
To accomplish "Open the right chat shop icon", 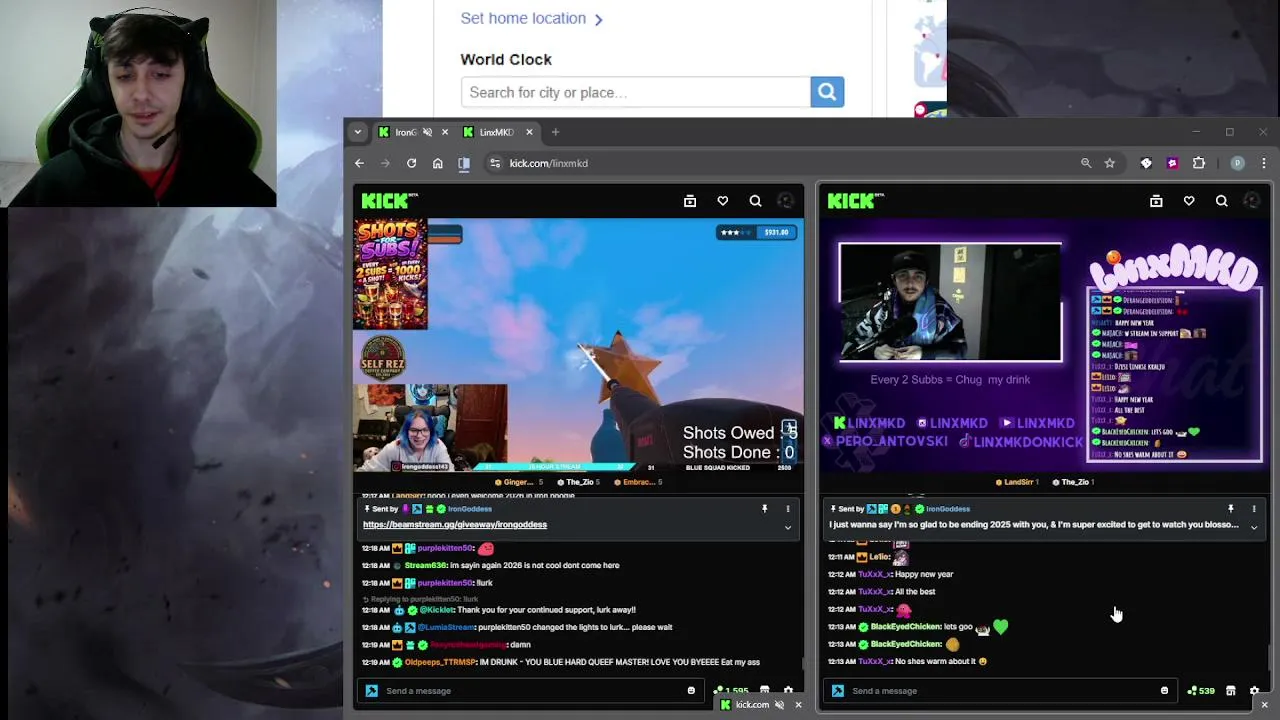I will (1231, 691).
